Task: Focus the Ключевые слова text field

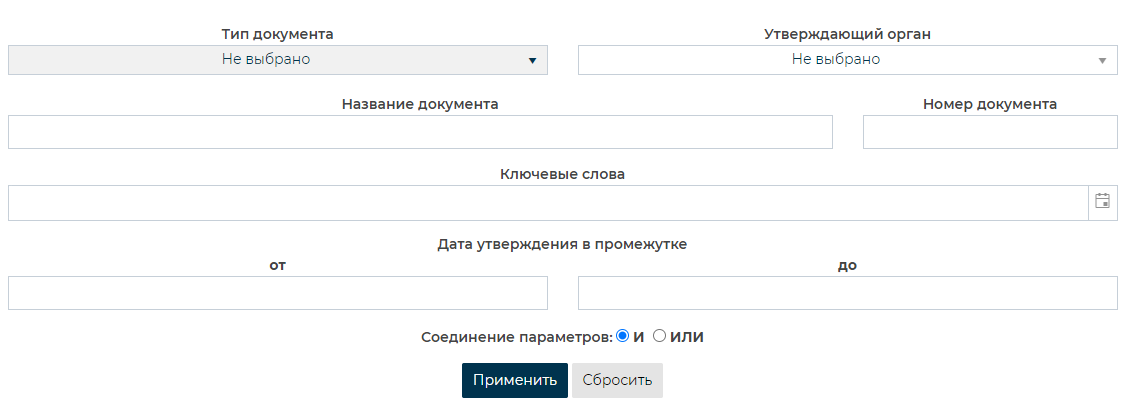Action: [x=547, y=202]
